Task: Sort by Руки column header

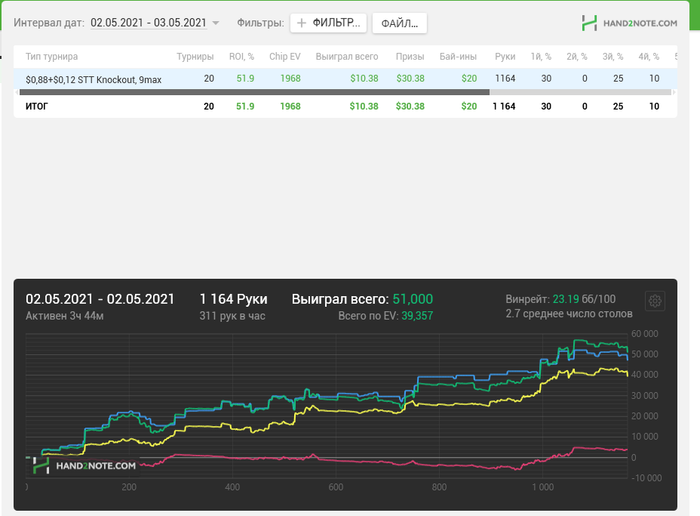Action: [505, 57]
